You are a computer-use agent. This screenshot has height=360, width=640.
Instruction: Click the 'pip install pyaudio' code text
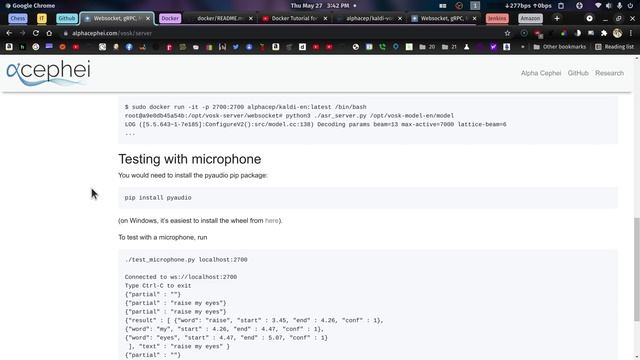pyautogui.click(x=158, y=198)
